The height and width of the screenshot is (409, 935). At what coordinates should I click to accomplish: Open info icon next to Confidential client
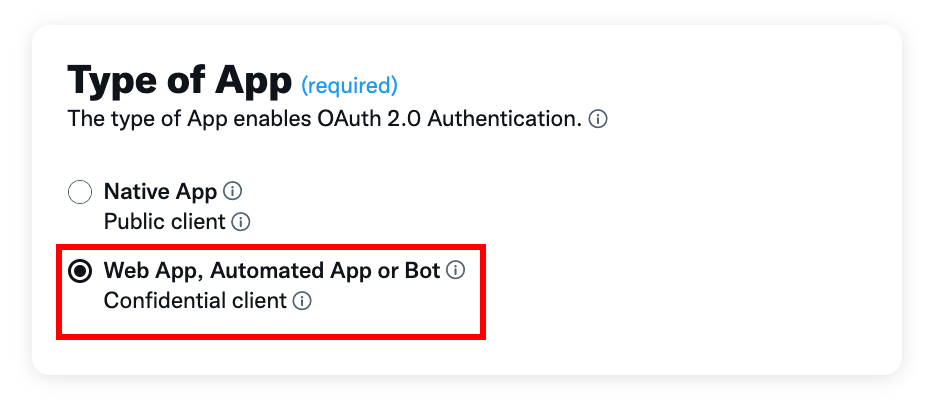tap(302, 301)
